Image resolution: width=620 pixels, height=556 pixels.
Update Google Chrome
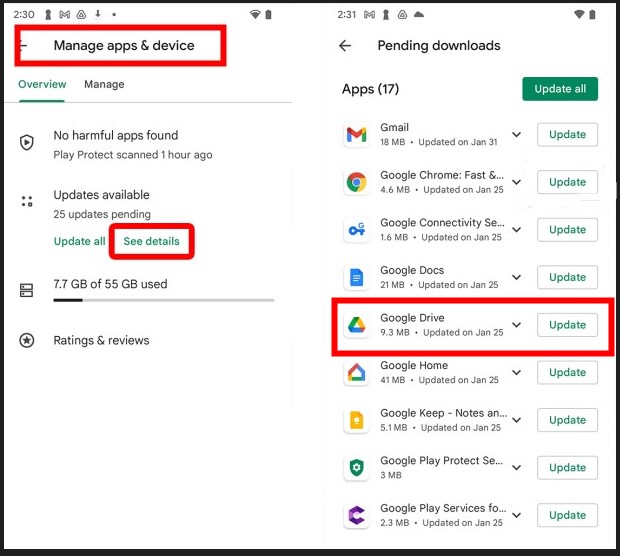pyautogui.click(x=567, y=182)
